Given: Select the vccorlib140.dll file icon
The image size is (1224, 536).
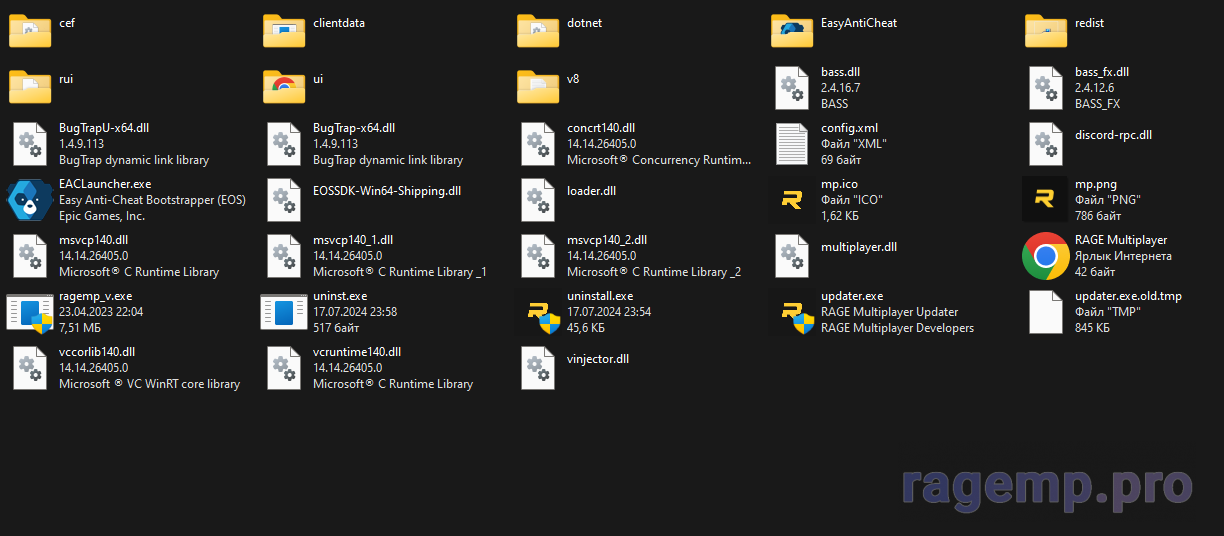Looking at the screenshot, I should 30,368.
